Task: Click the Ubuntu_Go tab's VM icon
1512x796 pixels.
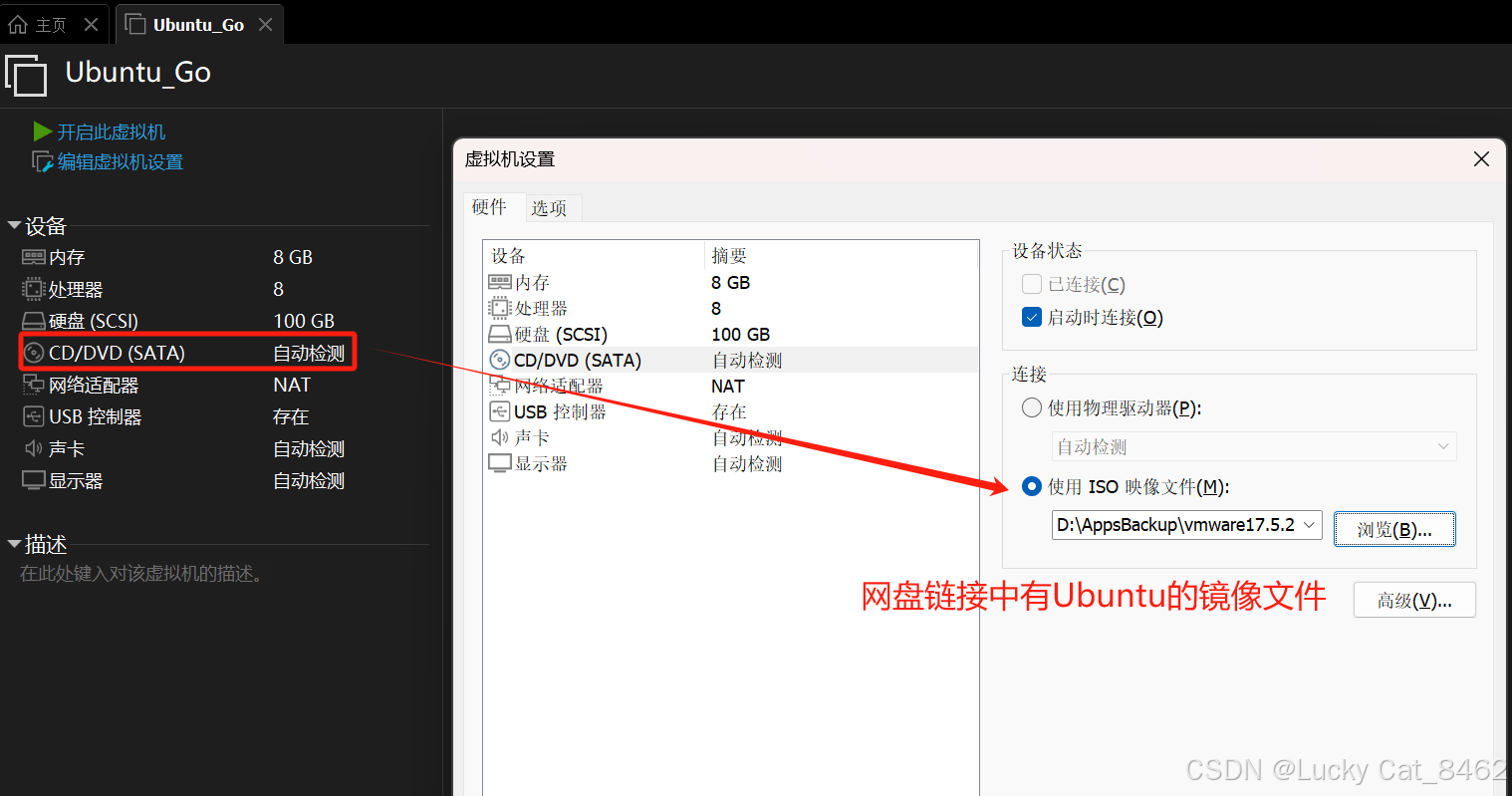Action: click(135, 25)
